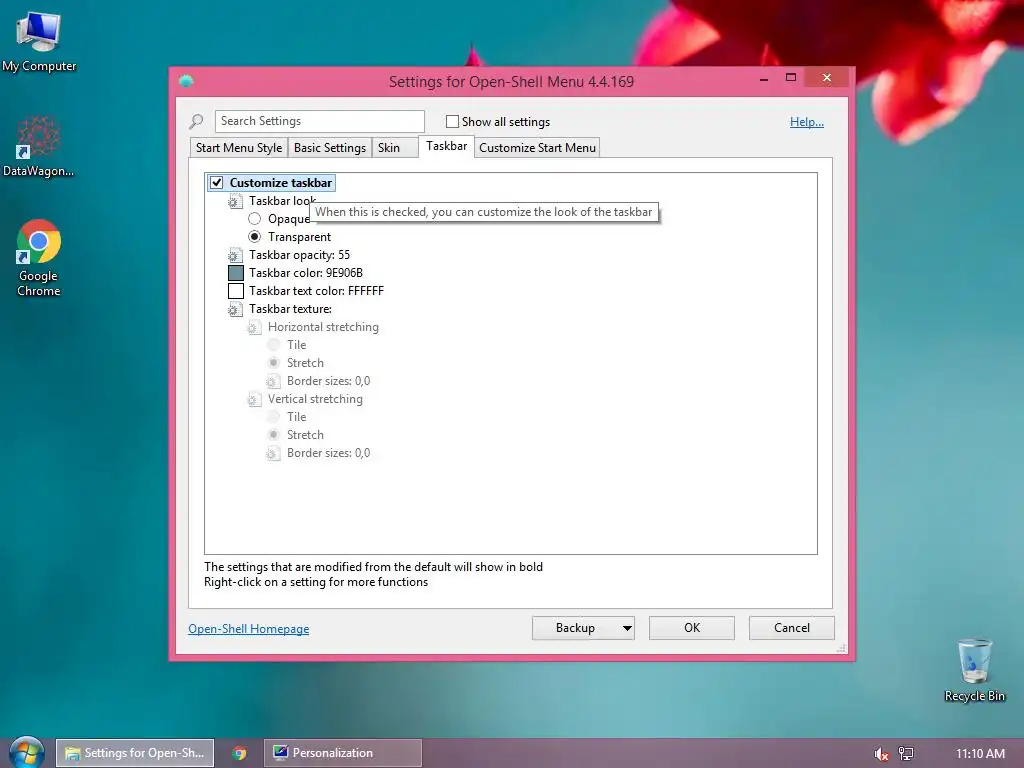
Task: Click the gear icon beside Horizontal stretching
Action: click(254, 327)
